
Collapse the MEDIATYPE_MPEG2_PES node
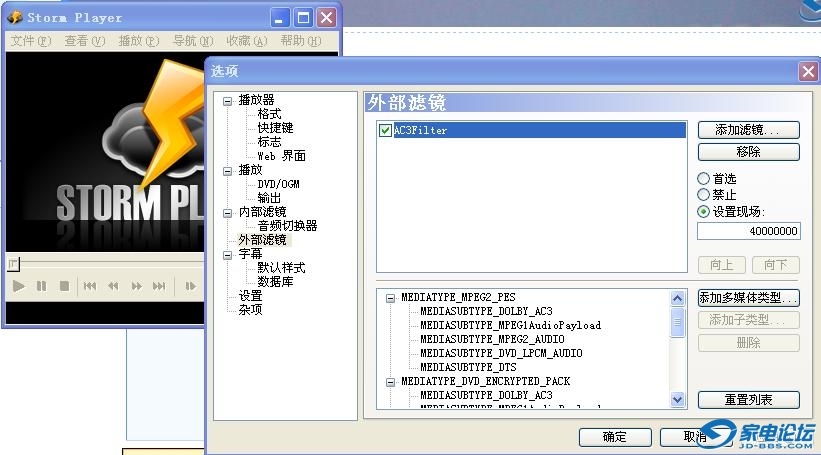(x=390, y=298)
